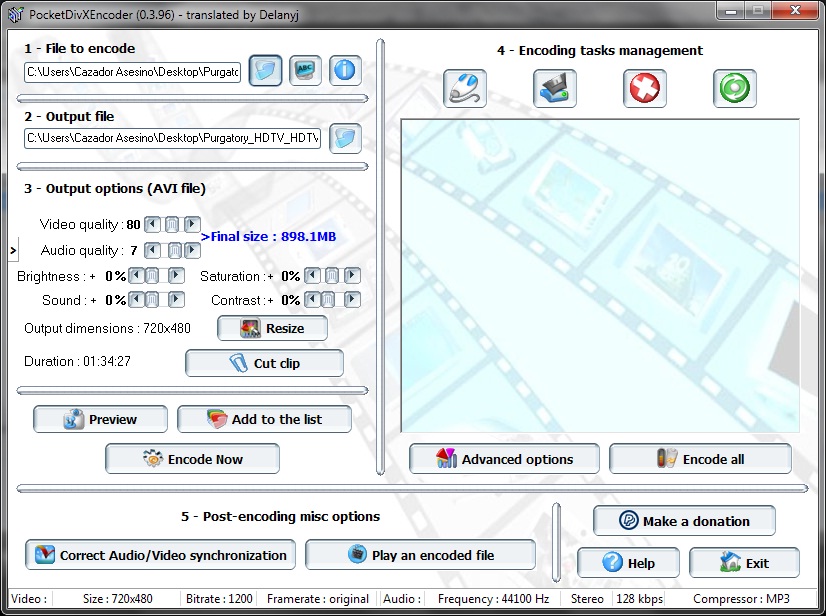The image size is (826, 616).
Task: Click Stereo in the status bar
Action: 587,599
